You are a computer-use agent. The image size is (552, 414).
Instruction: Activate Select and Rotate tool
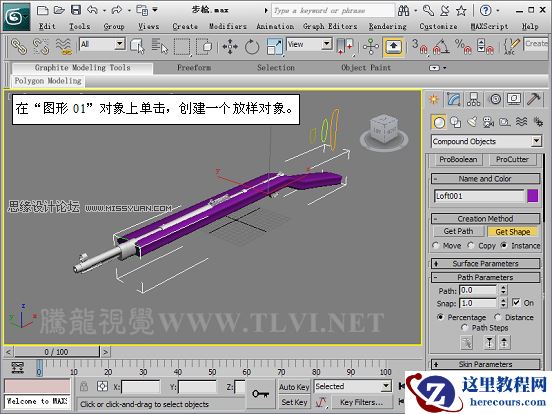click(x=252, y=47)
